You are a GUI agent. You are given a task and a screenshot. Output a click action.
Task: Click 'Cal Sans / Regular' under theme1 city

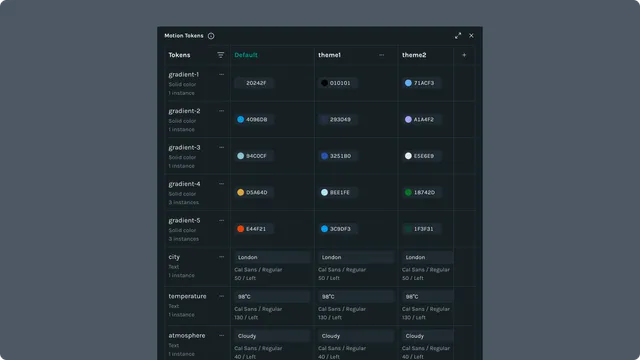click(342, 269)
